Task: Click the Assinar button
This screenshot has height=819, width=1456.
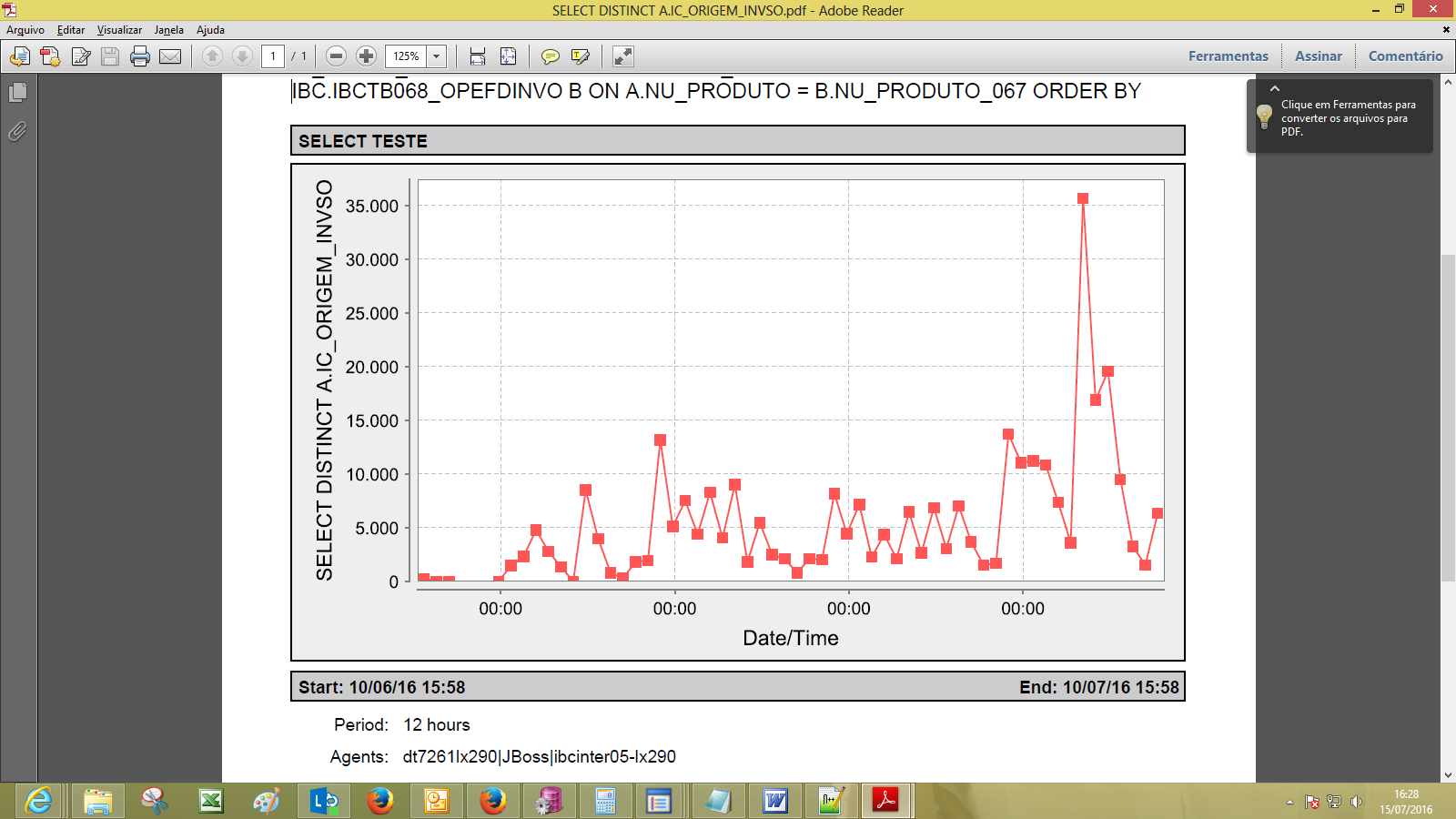Action: pos(1318,56)
